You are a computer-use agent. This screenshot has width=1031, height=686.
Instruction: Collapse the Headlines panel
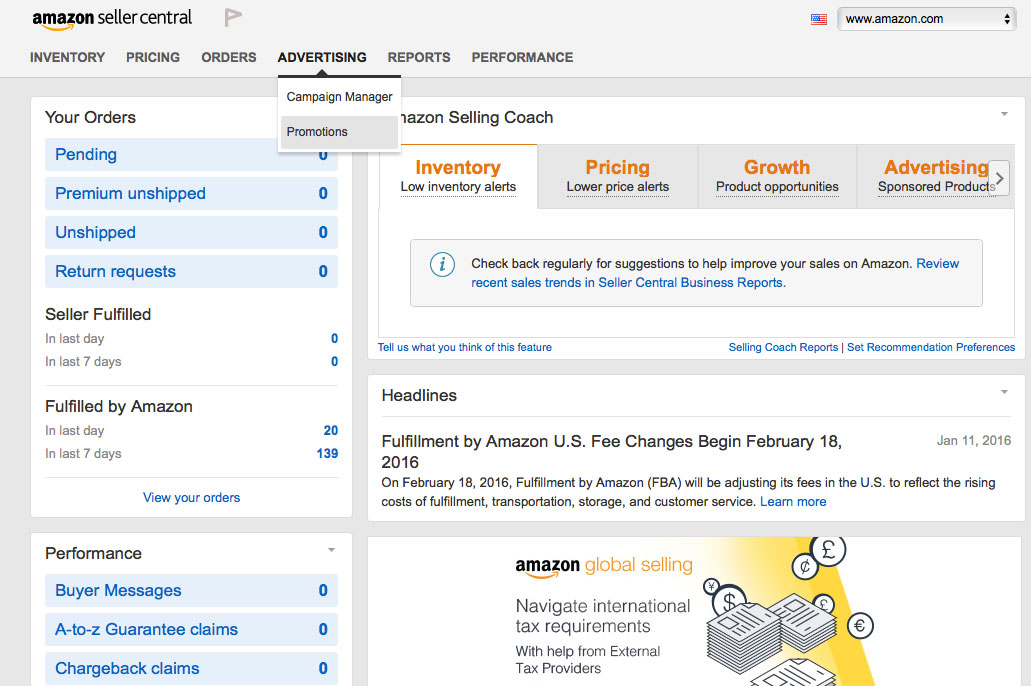(1004, 393)
